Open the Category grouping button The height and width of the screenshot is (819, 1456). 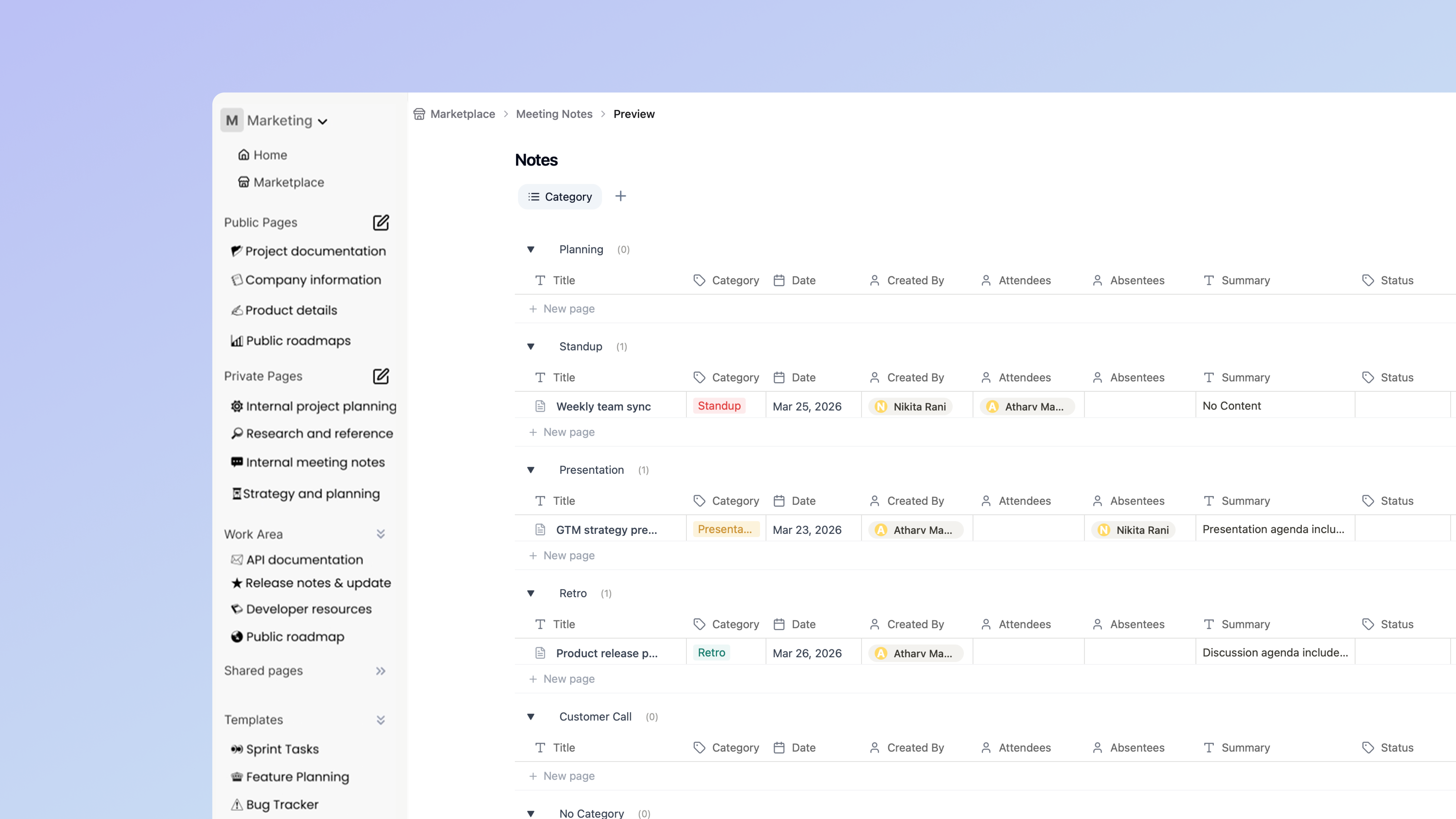560,196
